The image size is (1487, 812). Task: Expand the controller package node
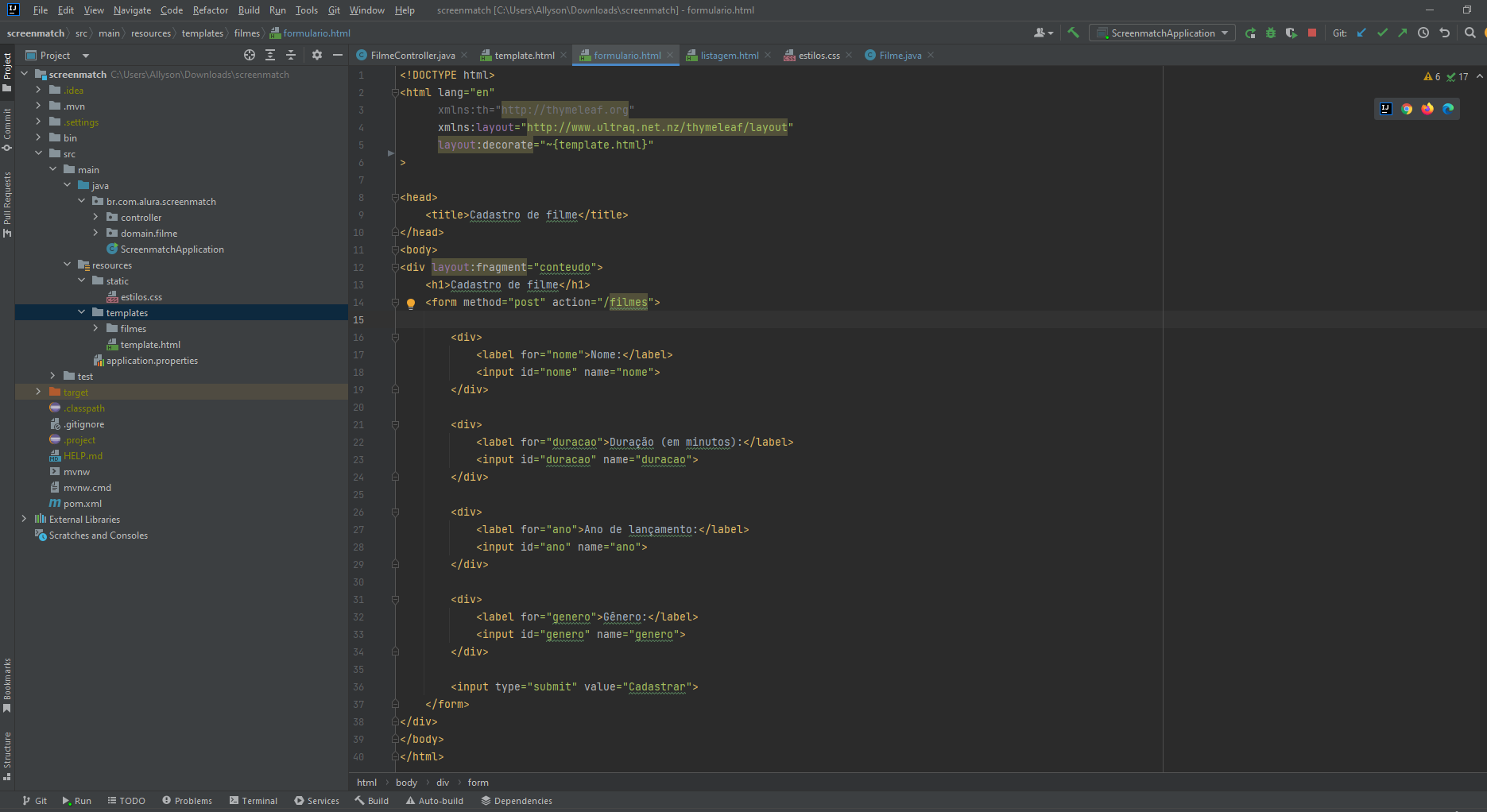pos(95,217)
